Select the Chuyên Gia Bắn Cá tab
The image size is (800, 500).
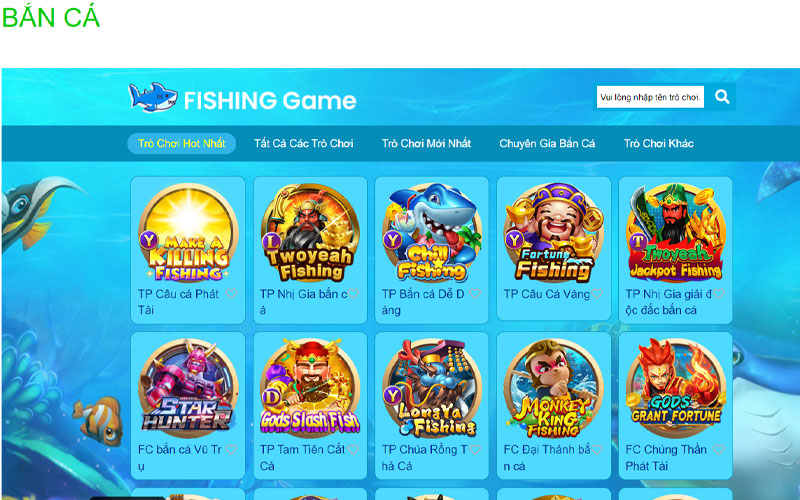click(547, 143)
